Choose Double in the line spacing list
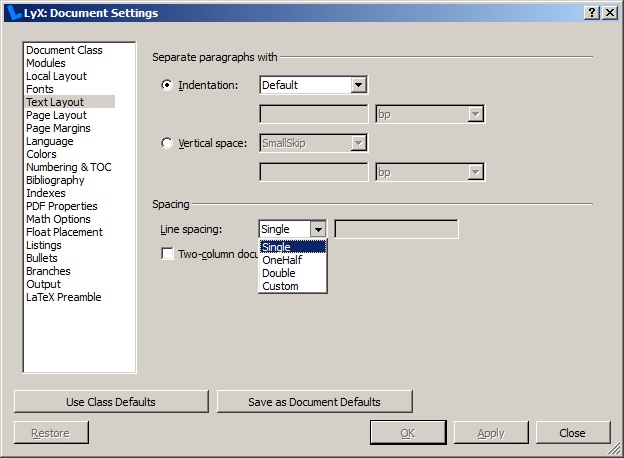Viewport: 624px width, 458px height. click(293, 273)
